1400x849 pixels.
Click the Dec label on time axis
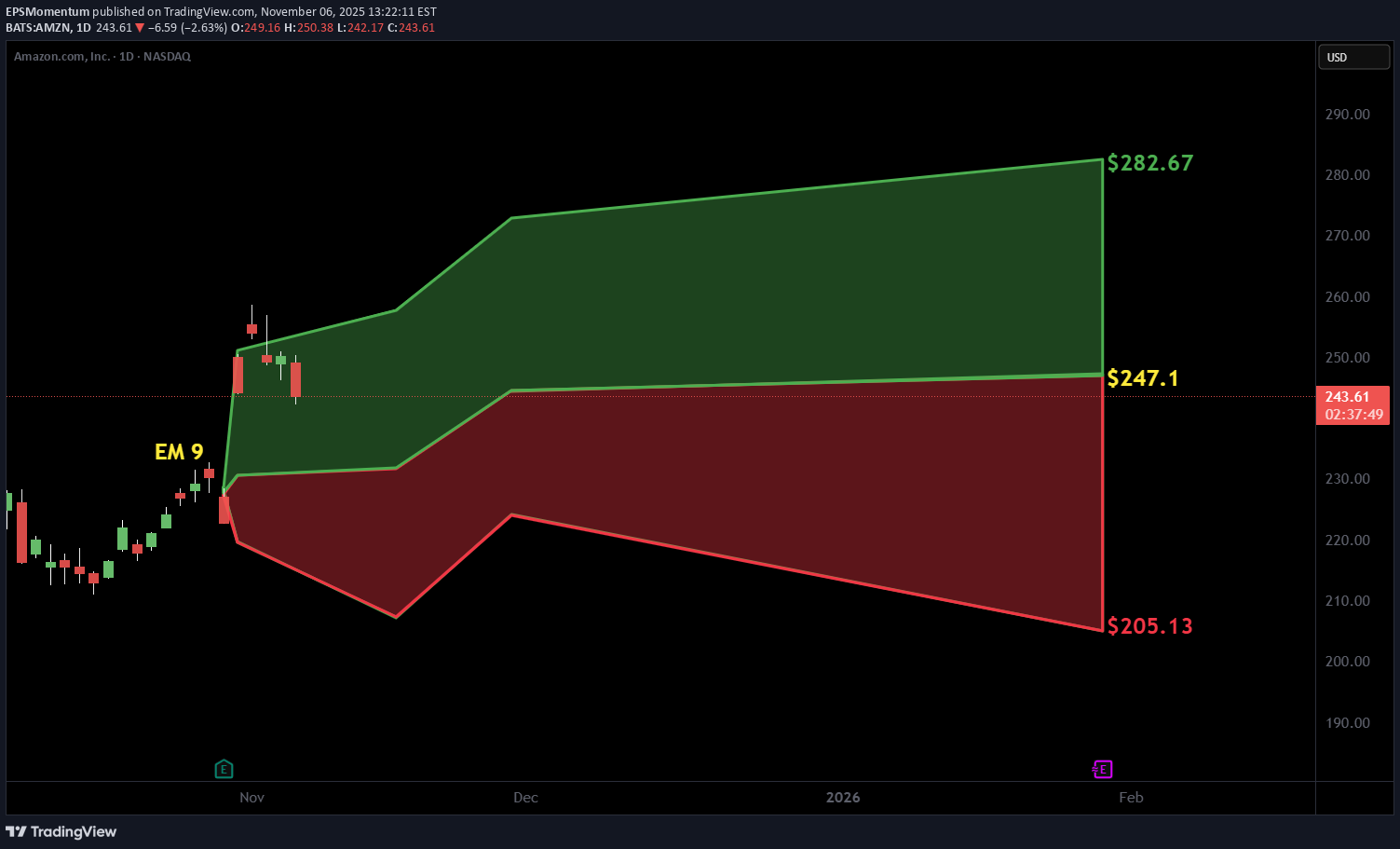pos(525,797)
